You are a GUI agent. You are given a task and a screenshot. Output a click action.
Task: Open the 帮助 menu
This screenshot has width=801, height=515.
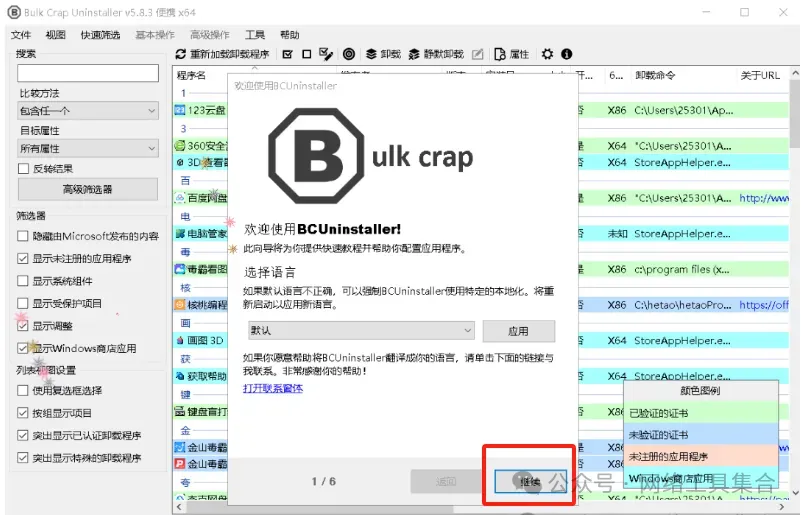pos(290,35)
